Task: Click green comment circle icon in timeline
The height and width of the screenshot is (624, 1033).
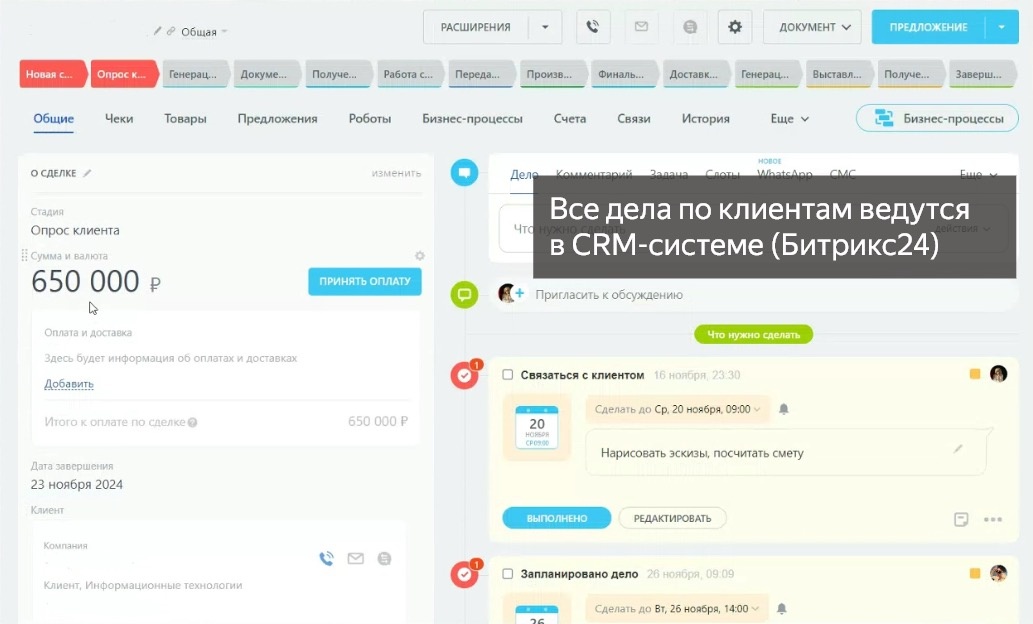Action: [464, 294]
